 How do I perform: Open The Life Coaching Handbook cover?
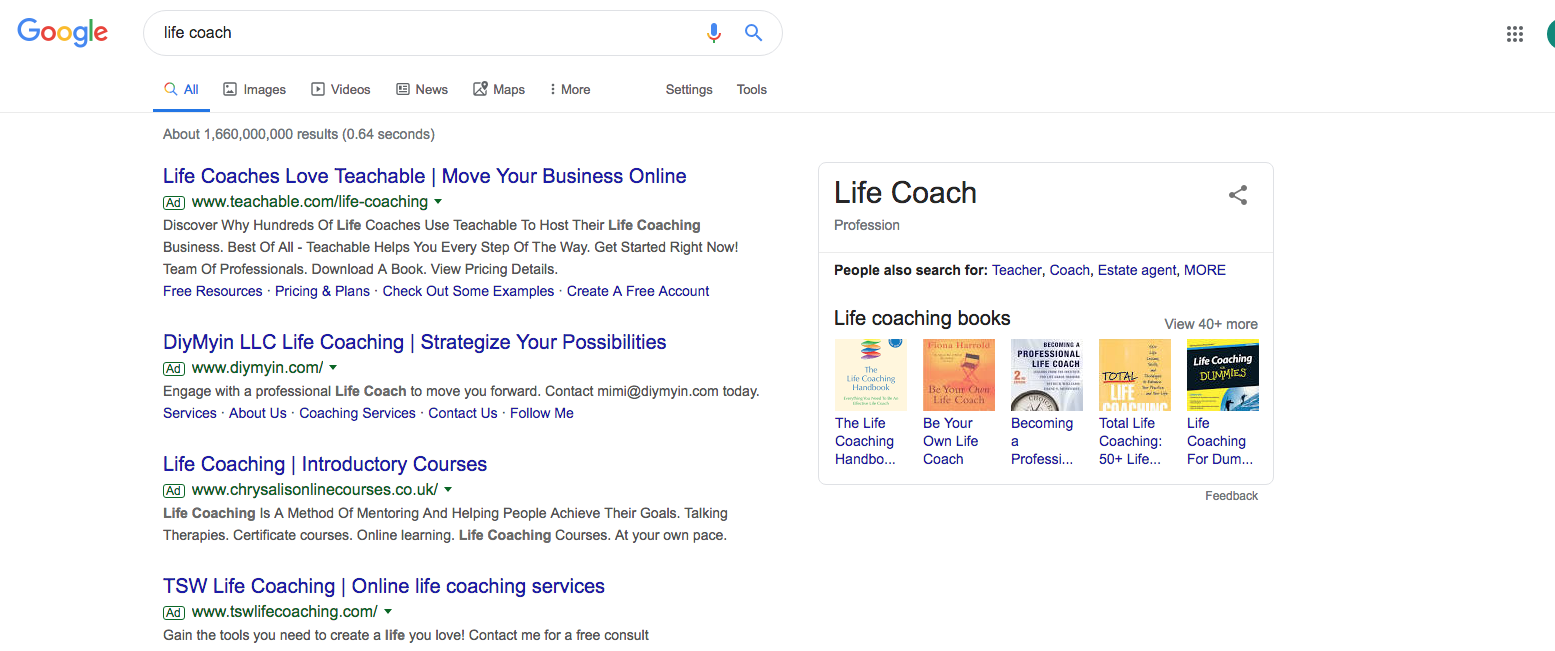(x=871, y=375)
